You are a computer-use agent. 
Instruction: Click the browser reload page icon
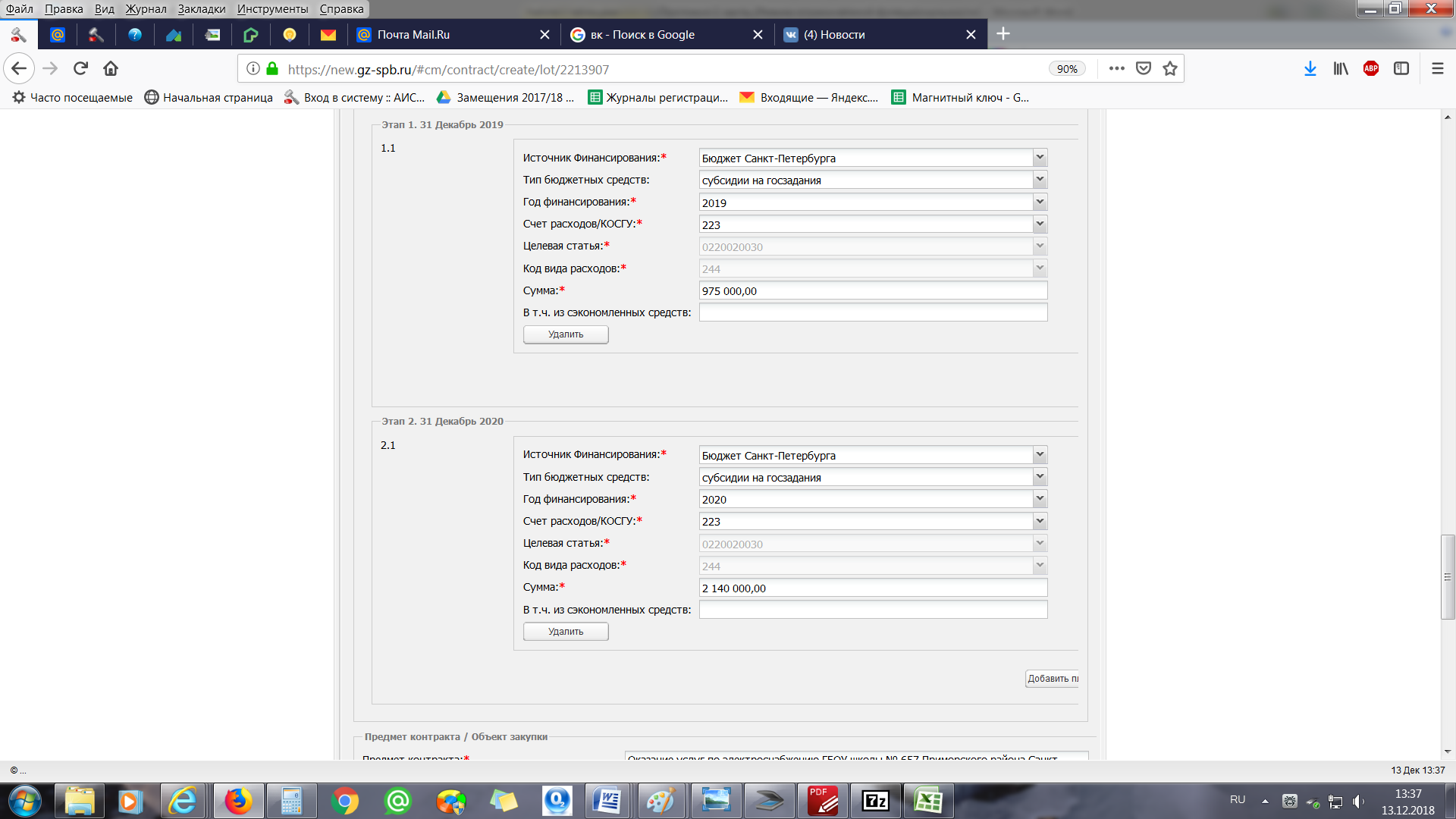click(80, 68)
